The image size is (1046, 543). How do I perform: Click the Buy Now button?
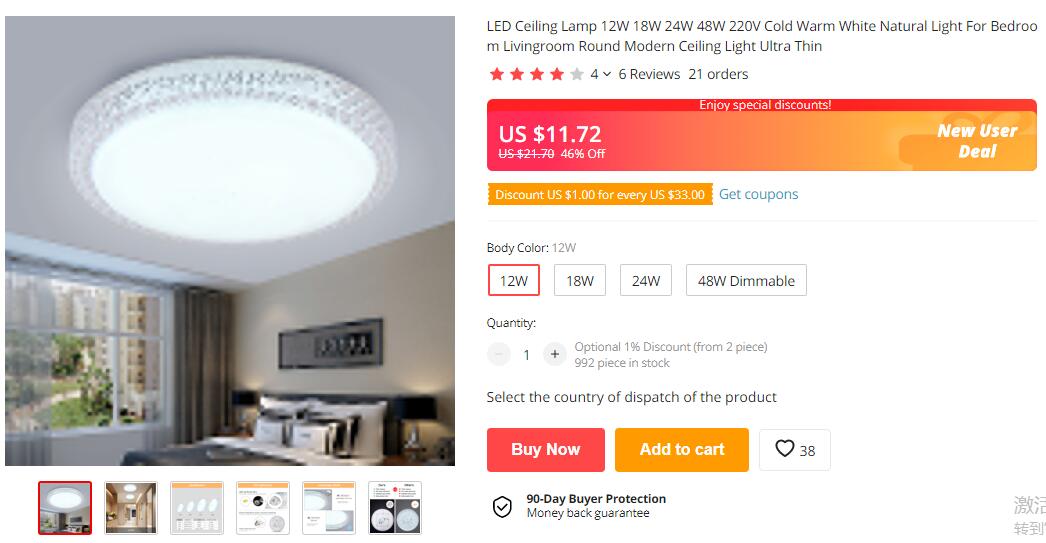[x=546, y=450]
